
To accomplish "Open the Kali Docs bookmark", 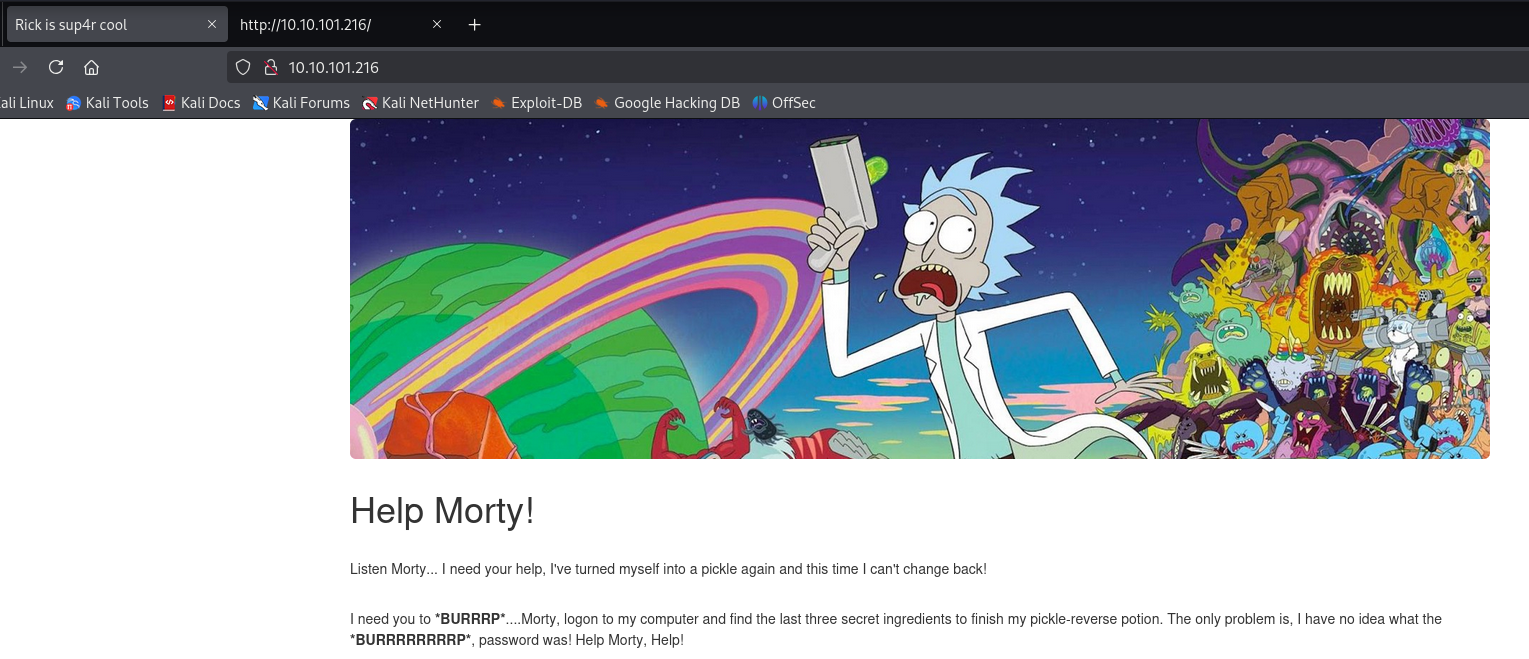I will [201, 103].
